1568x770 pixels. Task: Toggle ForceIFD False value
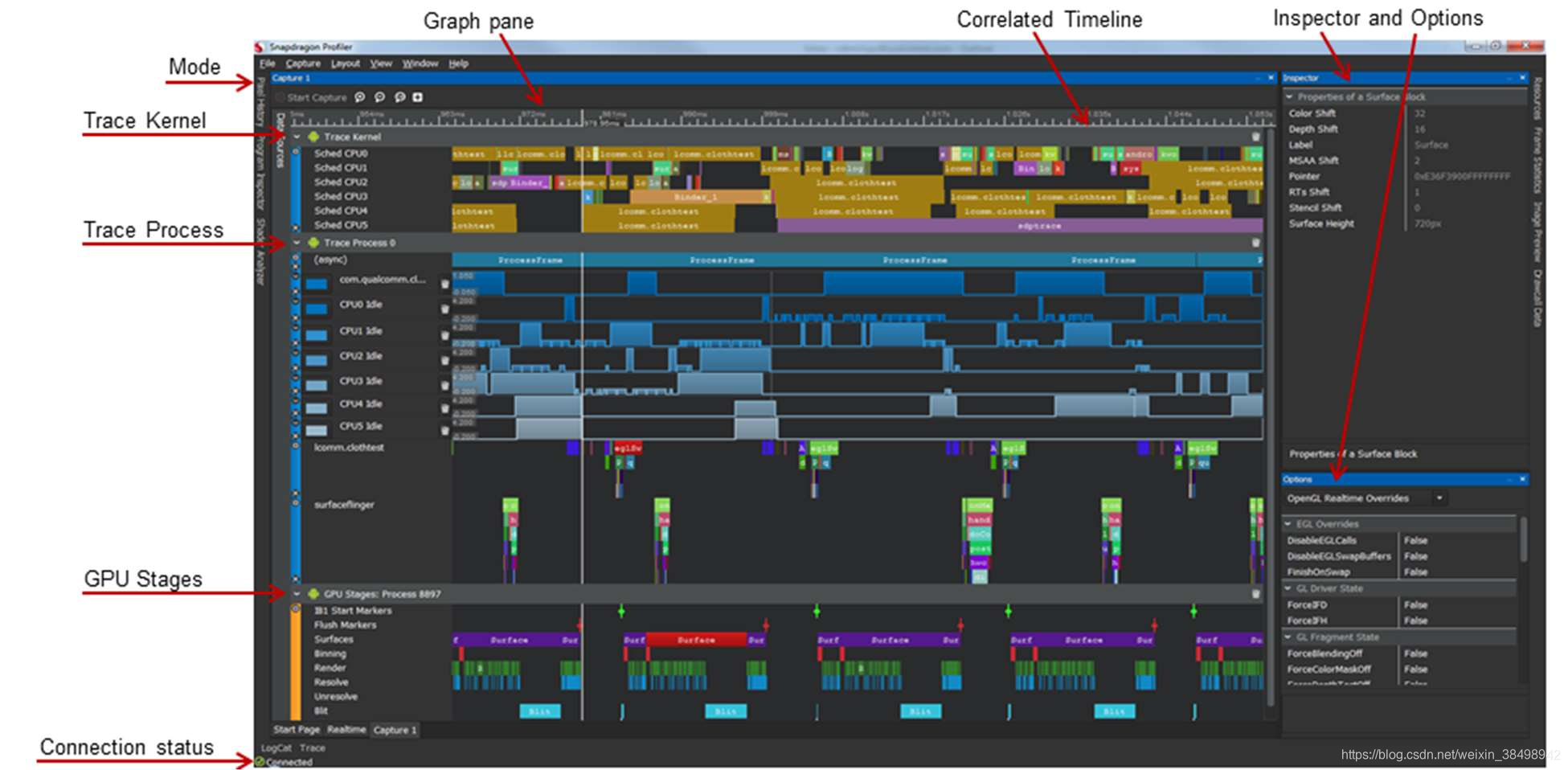(x=1415, y=605)
